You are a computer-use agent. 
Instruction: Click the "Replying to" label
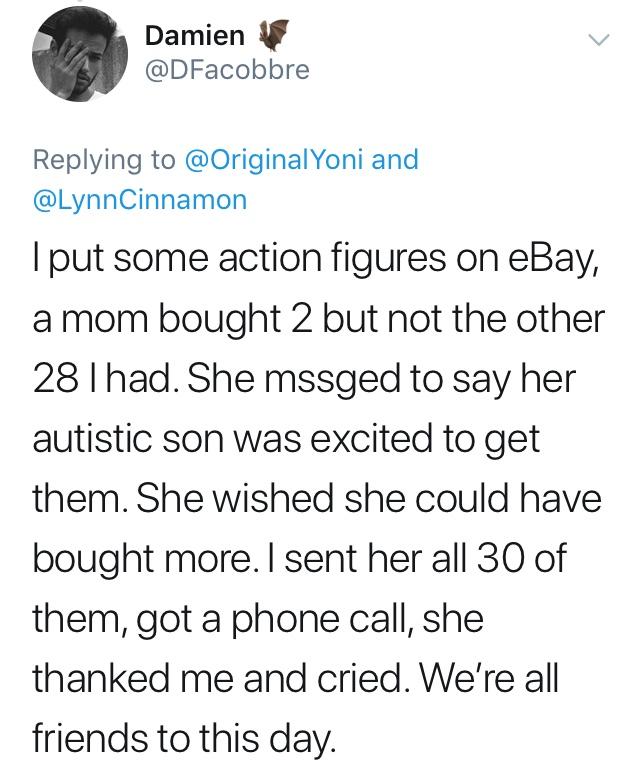103,159
